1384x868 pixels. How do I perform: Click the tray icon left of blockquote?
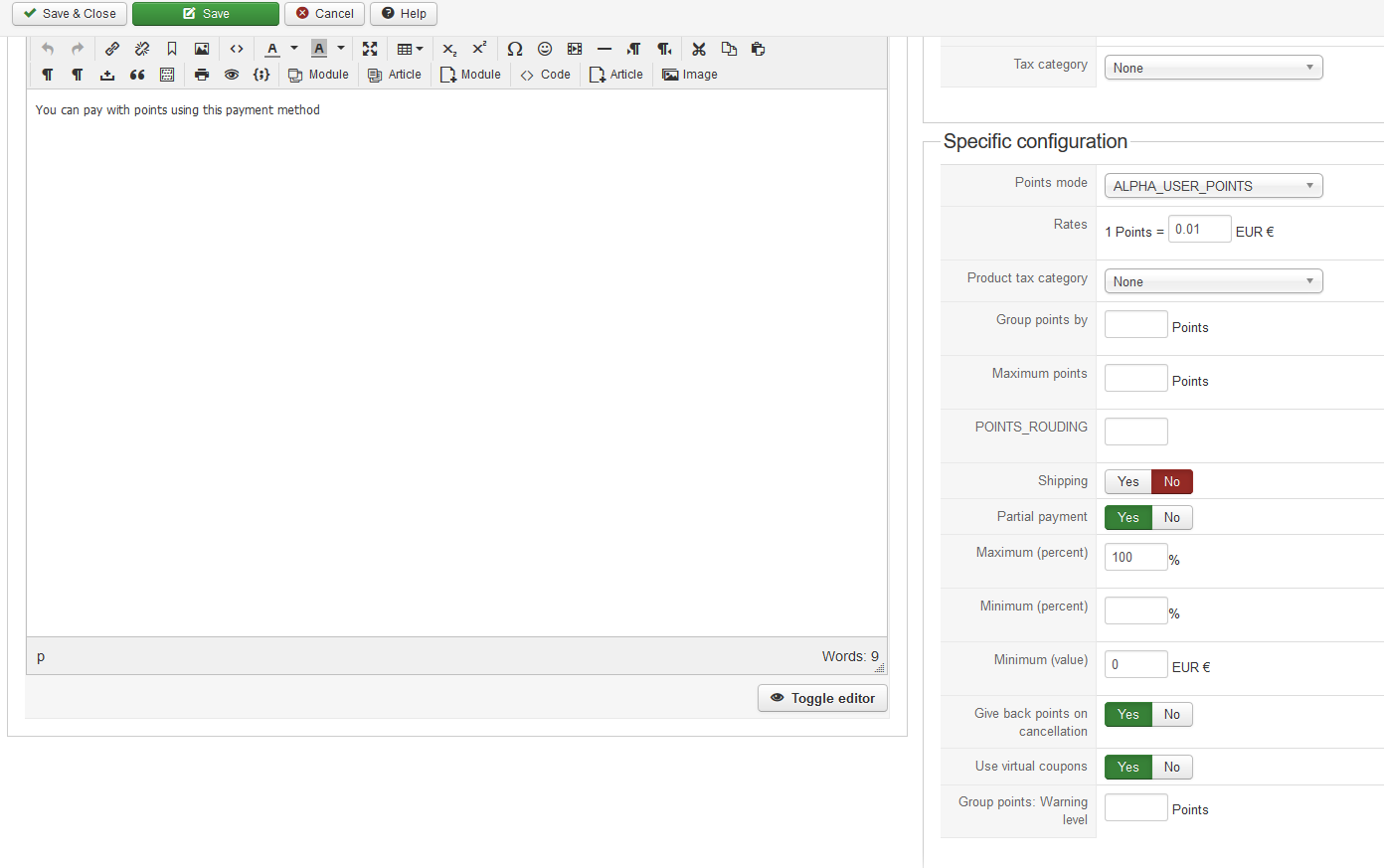[x=107, y=75]
